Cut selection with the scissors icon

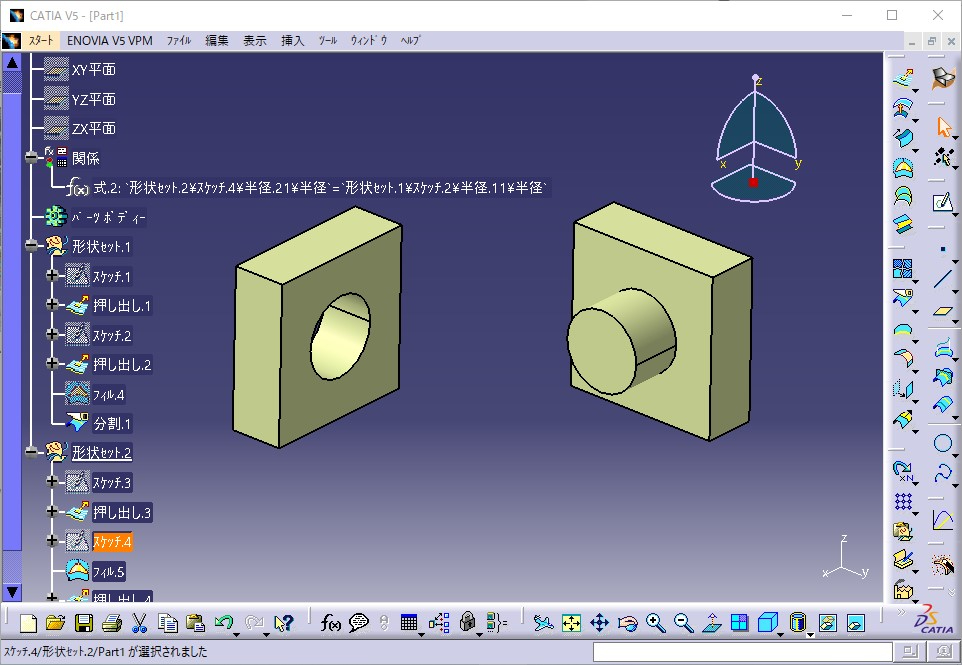(139, 623)
